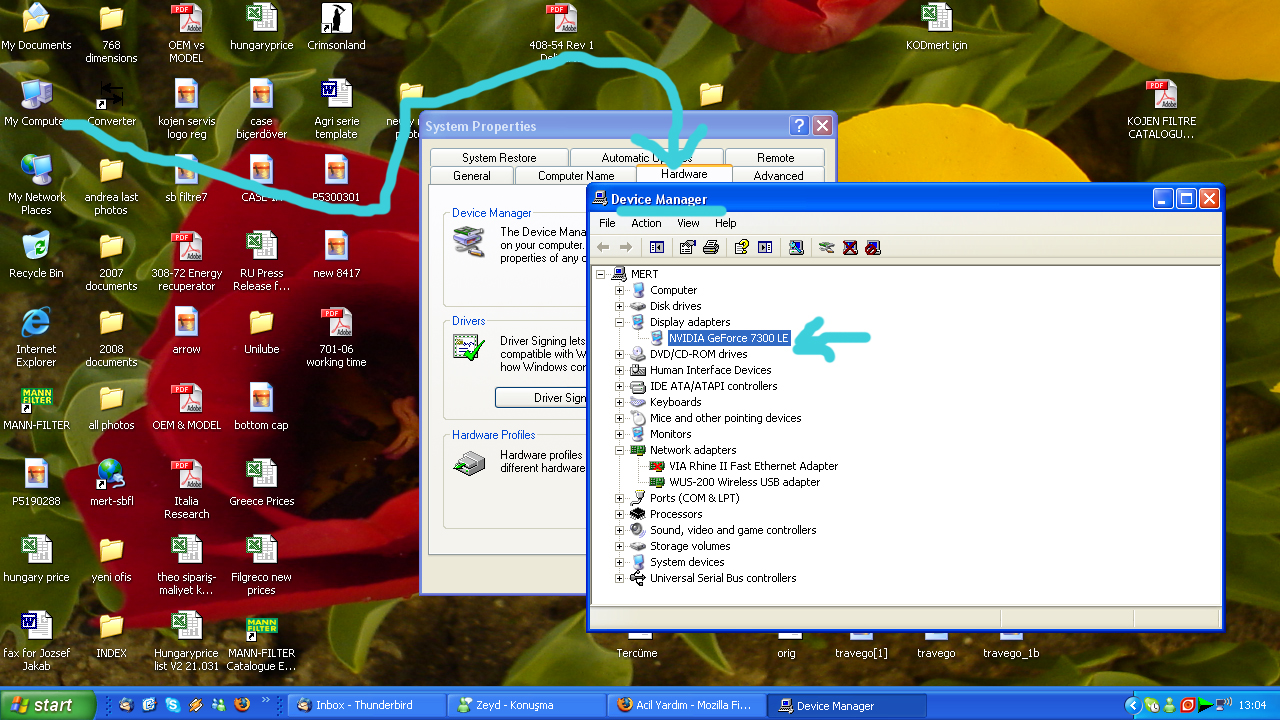
Task: Open the Action menu in Device Manager
Action: (x=646, y=223)
